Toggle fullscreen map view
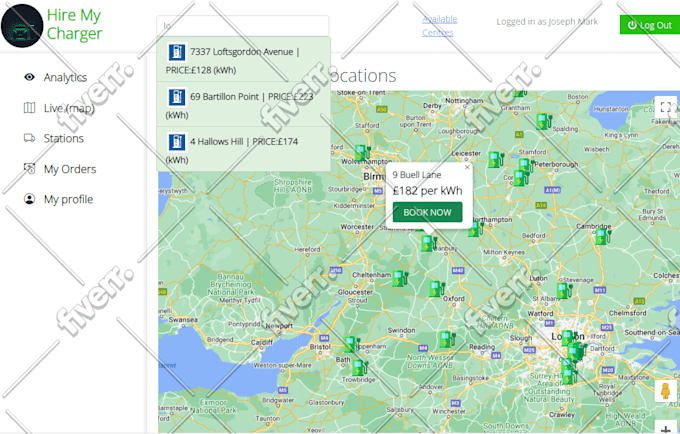Viewport: 680px width, 434px height. 665,107
